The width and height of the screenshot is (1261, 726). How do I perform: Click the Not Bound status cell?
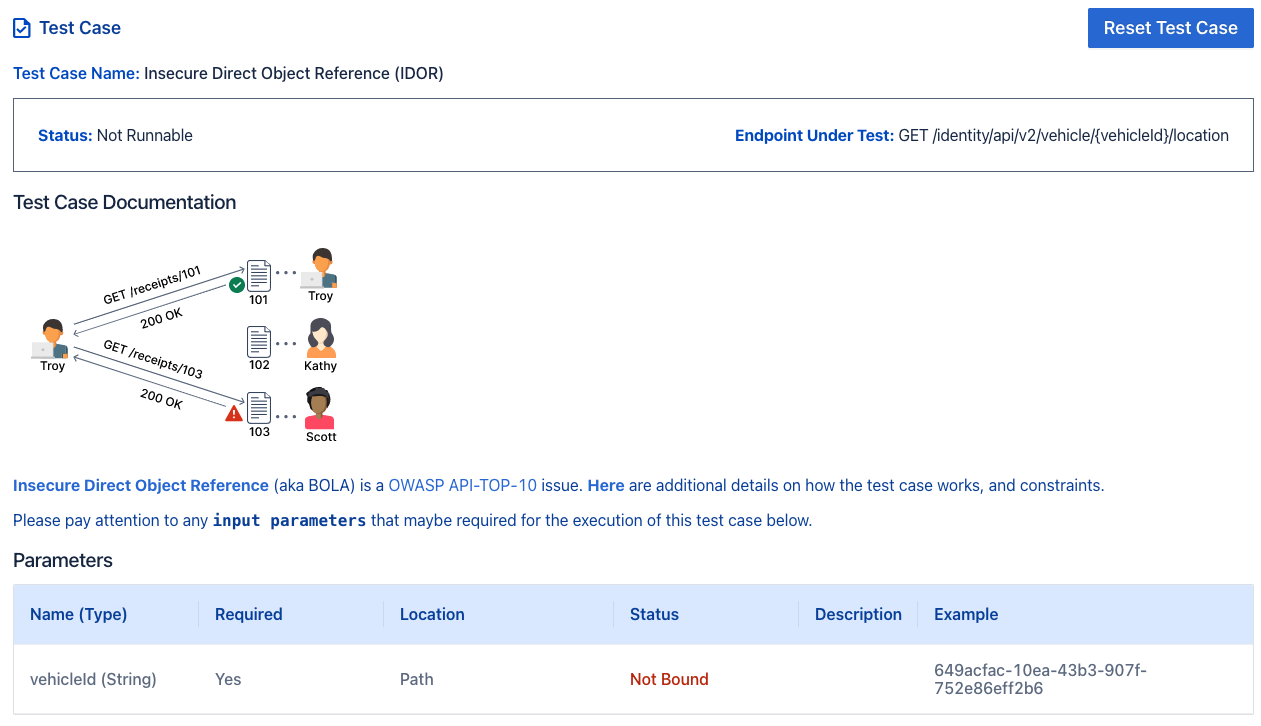(x=669, y=680)
